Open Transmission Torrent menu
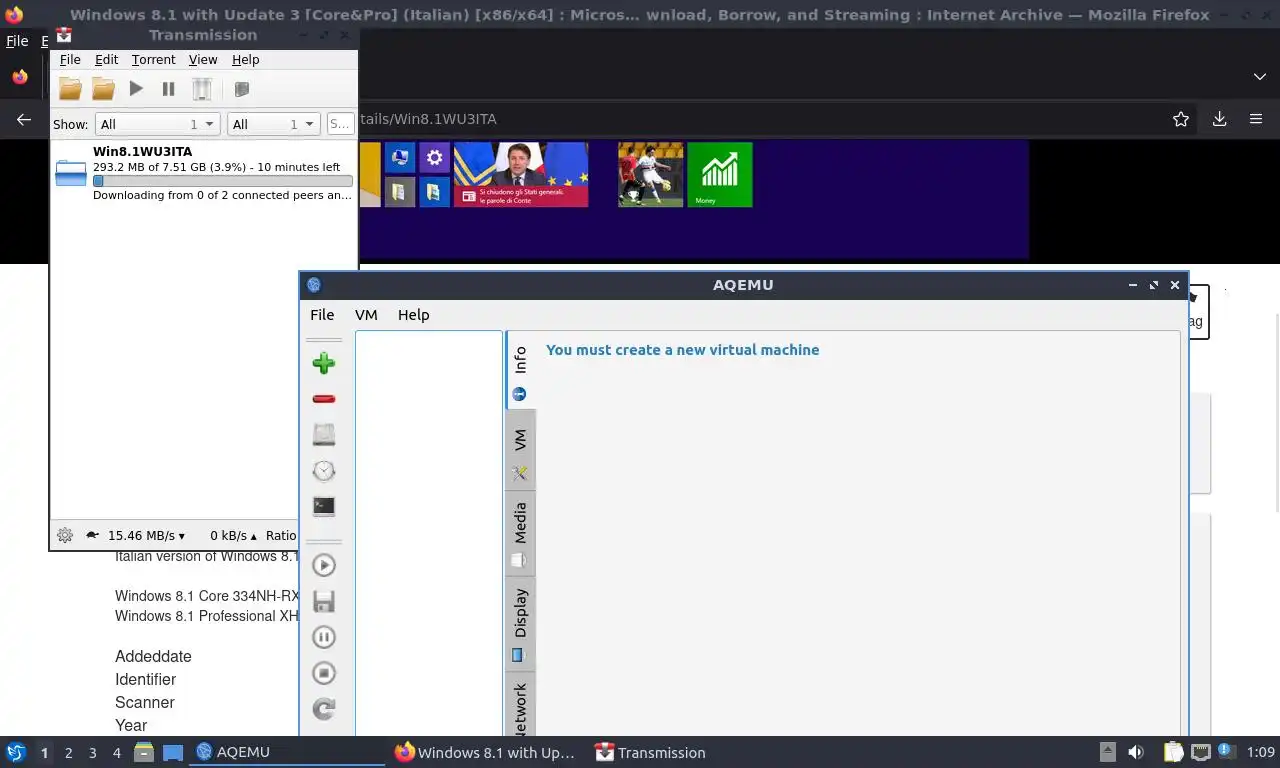 [153, 60]
